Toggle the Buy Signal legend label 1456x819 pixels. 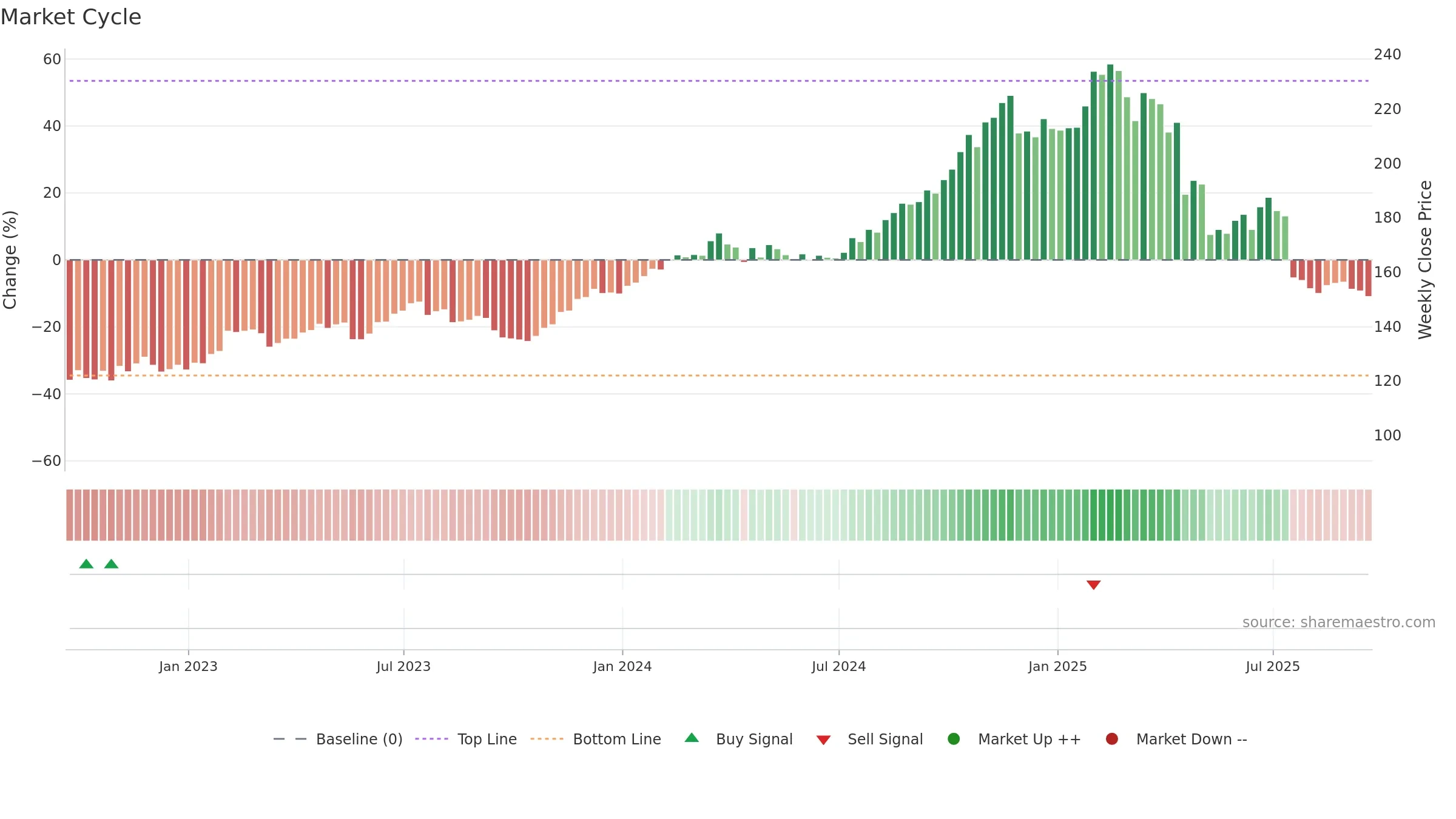pos(754,739)
